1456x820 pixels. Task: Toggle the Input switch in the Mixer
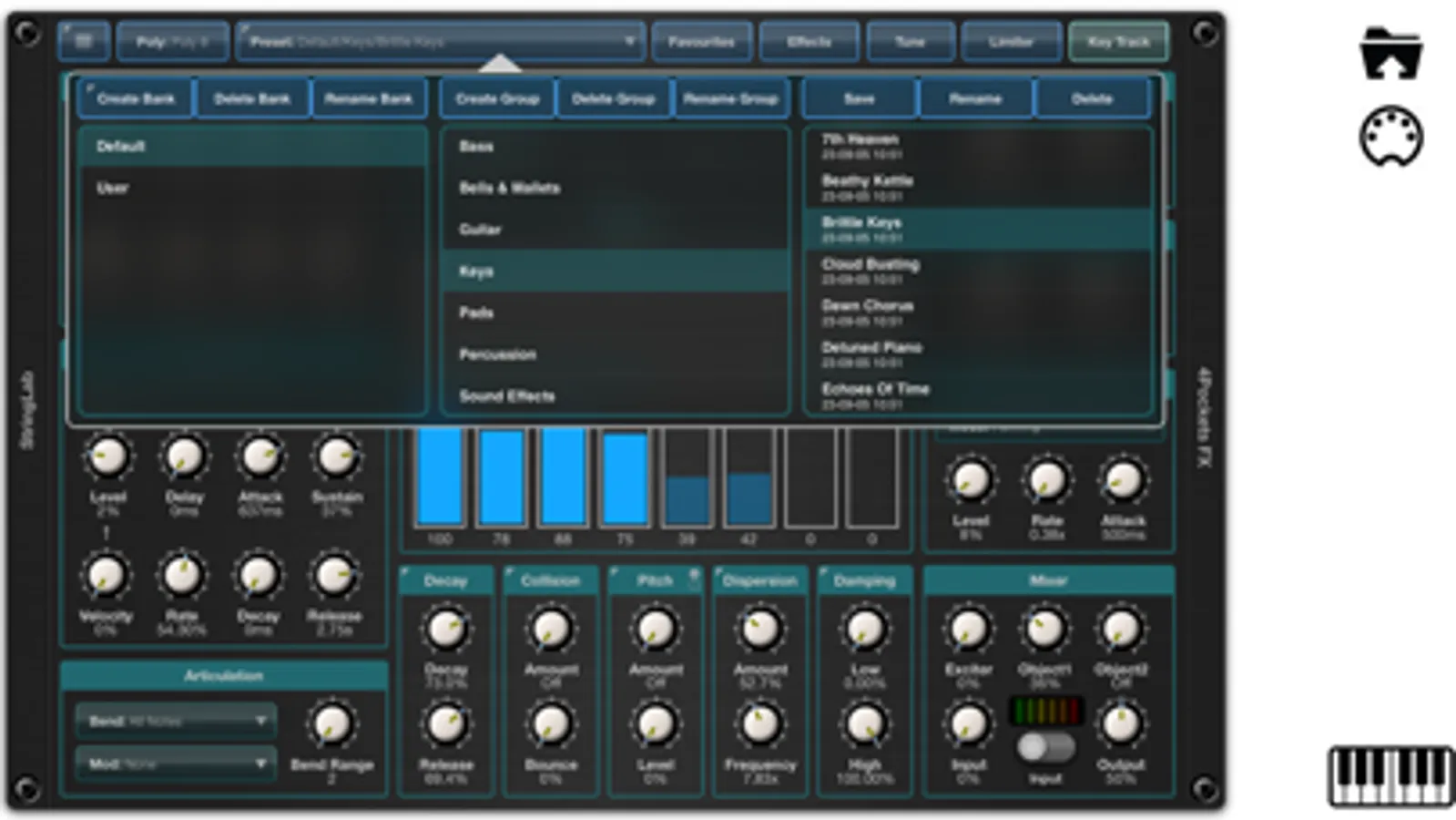1045,748
